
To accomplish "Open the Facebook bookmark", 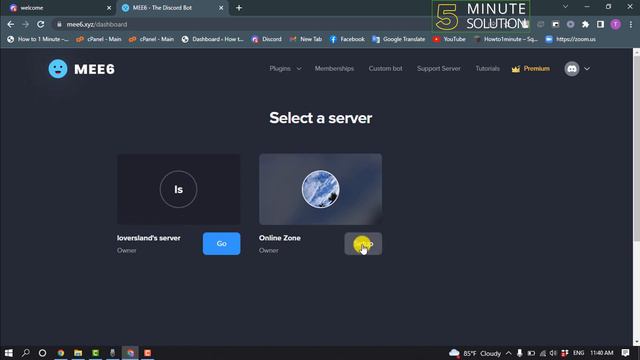I will pyautogui.click(x=347, y=39).
